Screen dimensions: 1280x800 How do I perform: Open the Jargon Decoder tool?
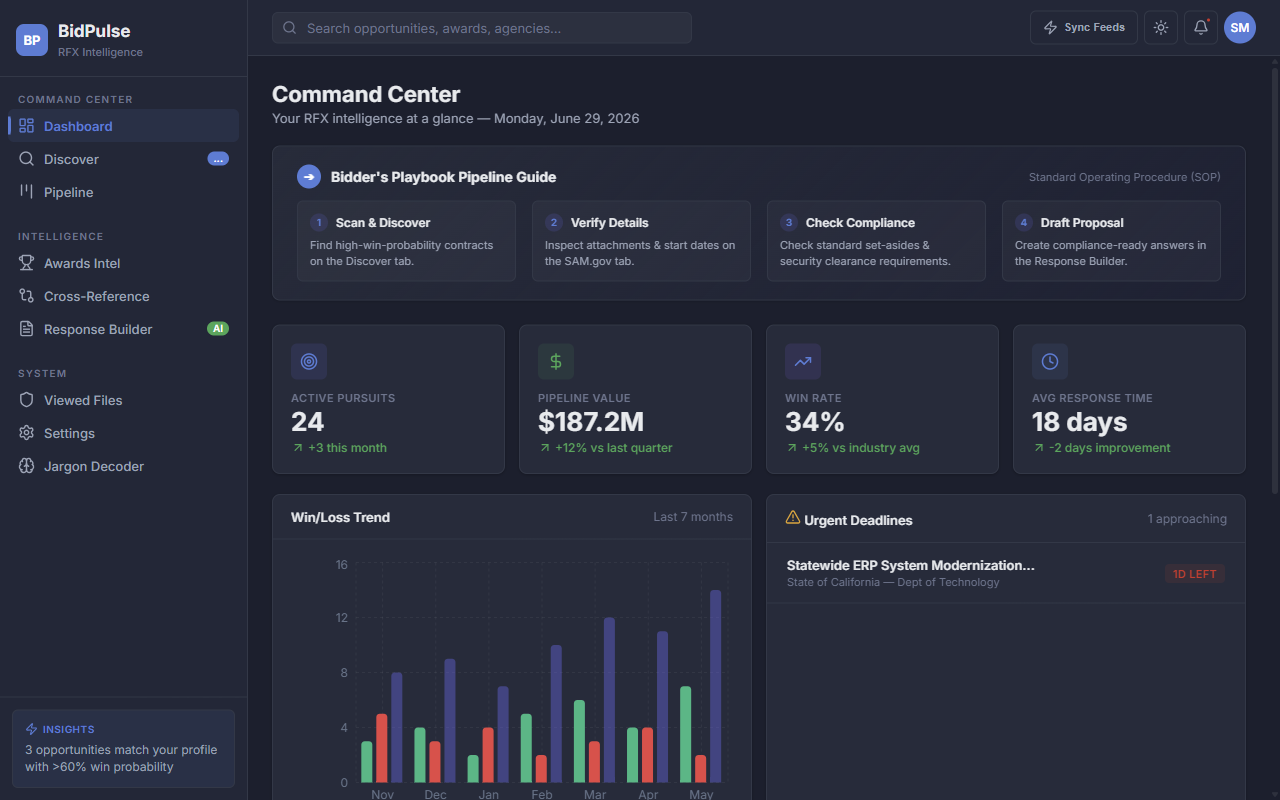[x=123, y=466]
